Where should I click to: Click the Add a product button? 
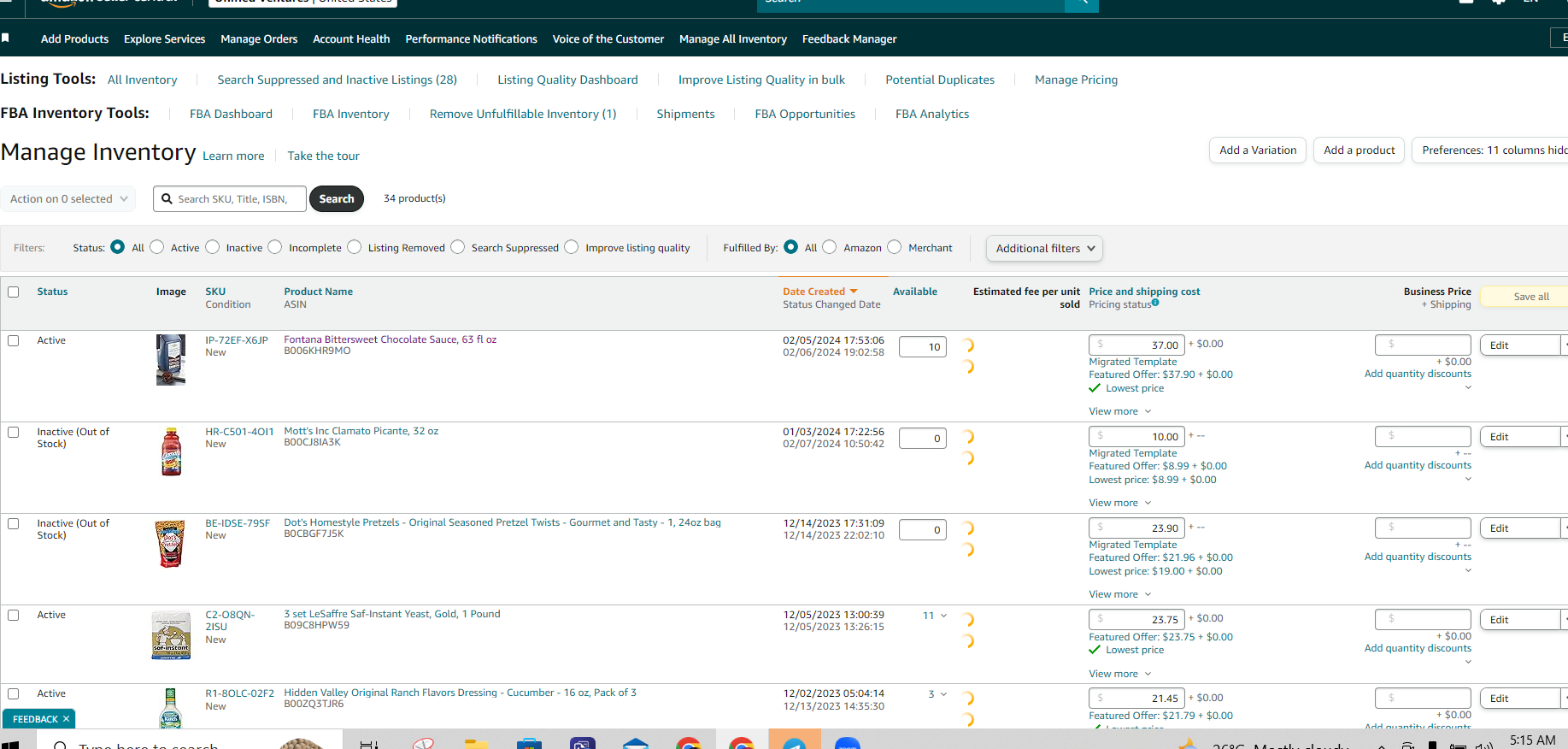point(1359,150)
